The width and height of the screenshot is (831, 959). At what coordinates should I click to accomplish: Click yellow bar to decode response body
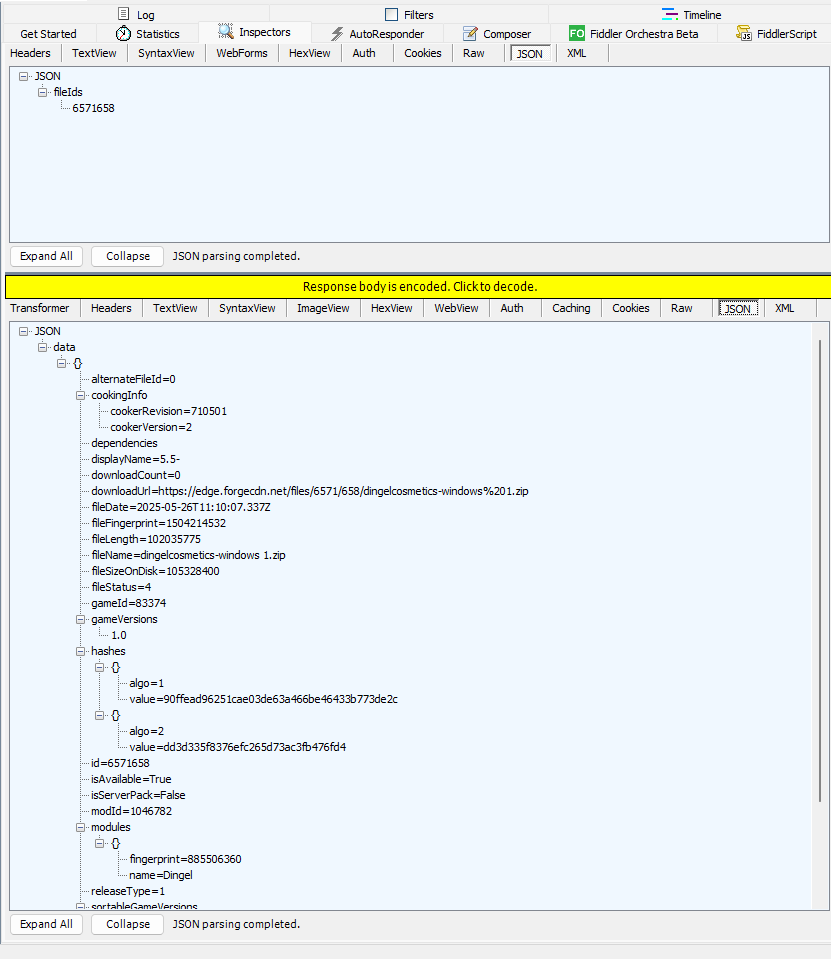[x=419, y=287]
